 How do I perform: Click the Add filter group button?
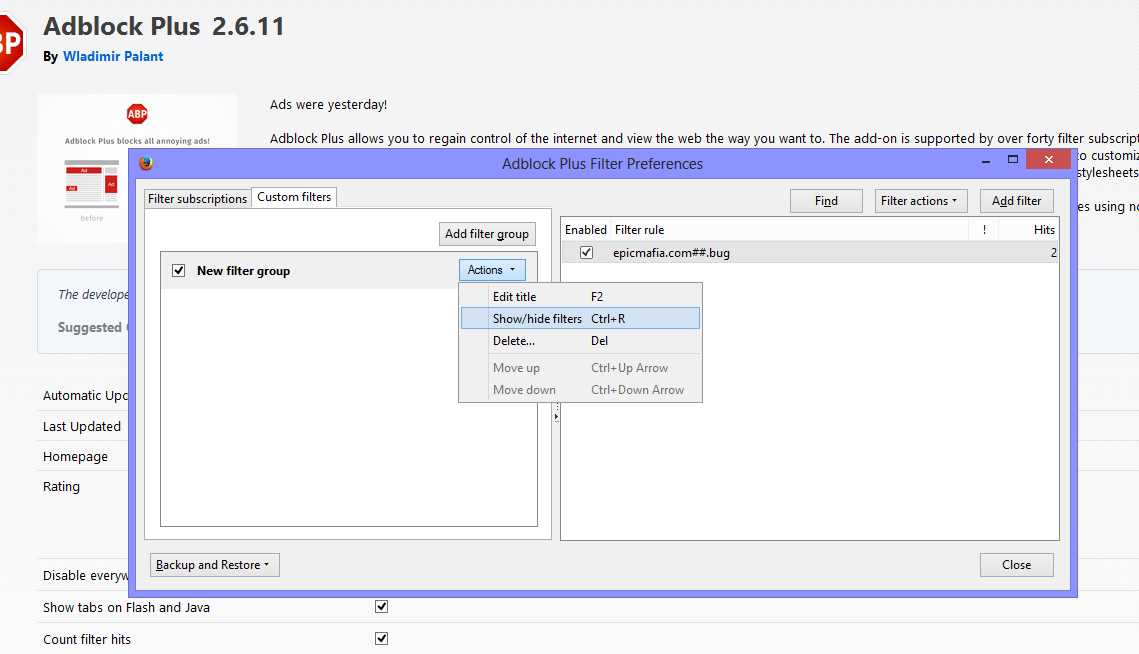click(487, 234)
